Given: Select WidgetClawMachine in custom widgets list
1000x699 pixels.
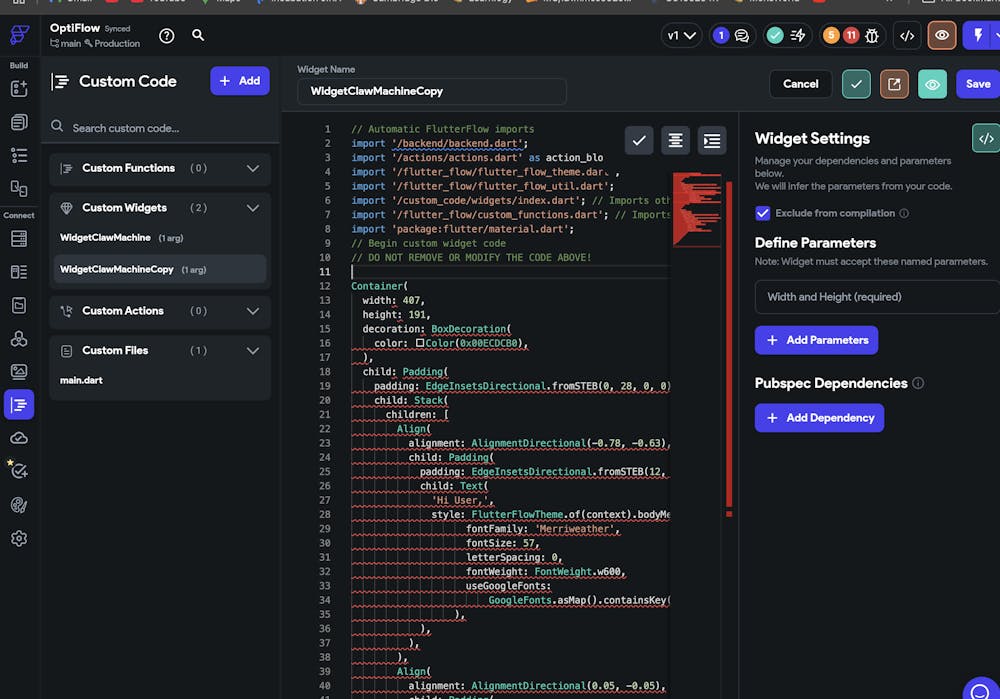Looking at the screenshot, I should pos(105,238).
